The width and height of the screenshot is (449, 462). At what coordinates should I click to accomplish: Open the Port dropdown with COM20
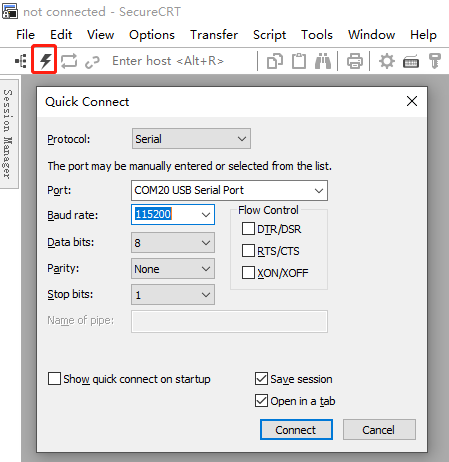tap(229, 190)
